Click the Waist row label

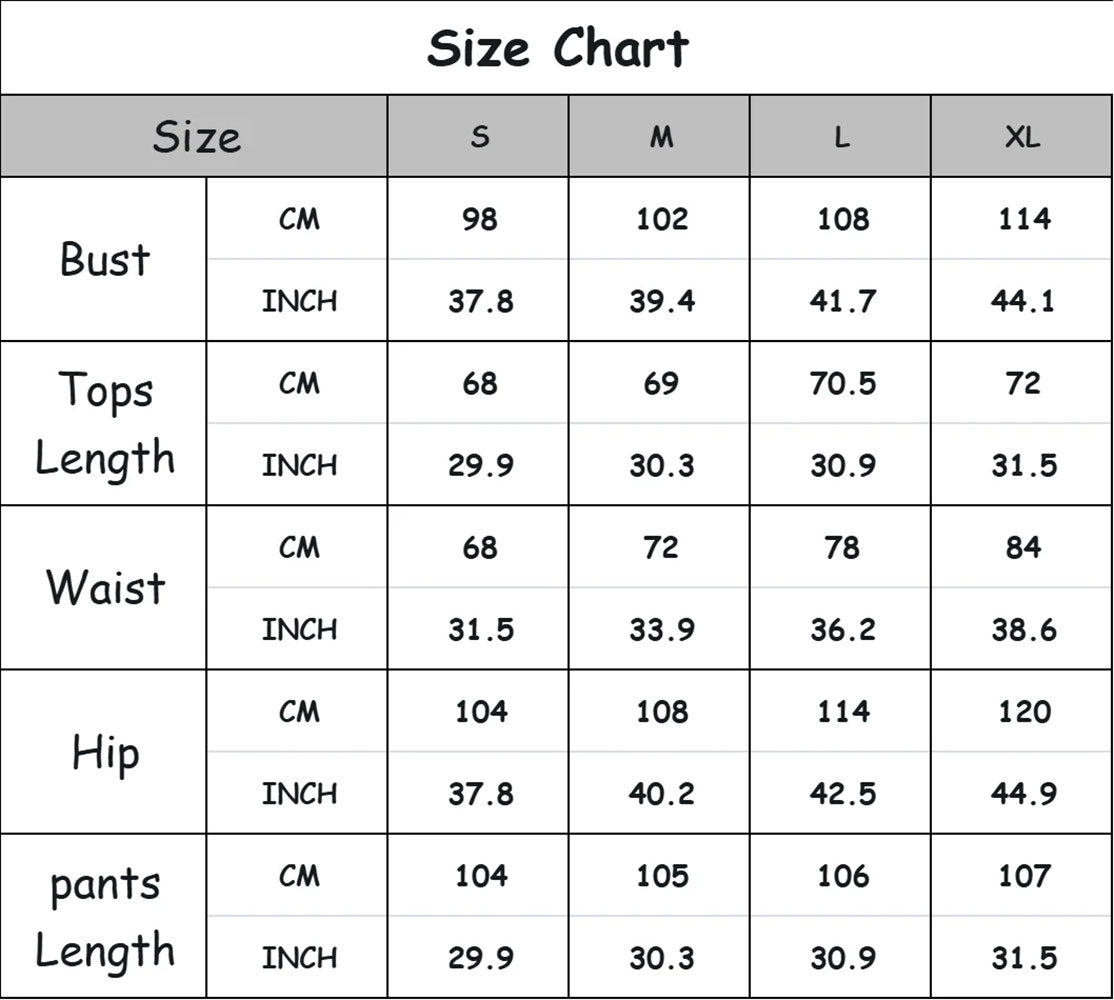point(105,587)
